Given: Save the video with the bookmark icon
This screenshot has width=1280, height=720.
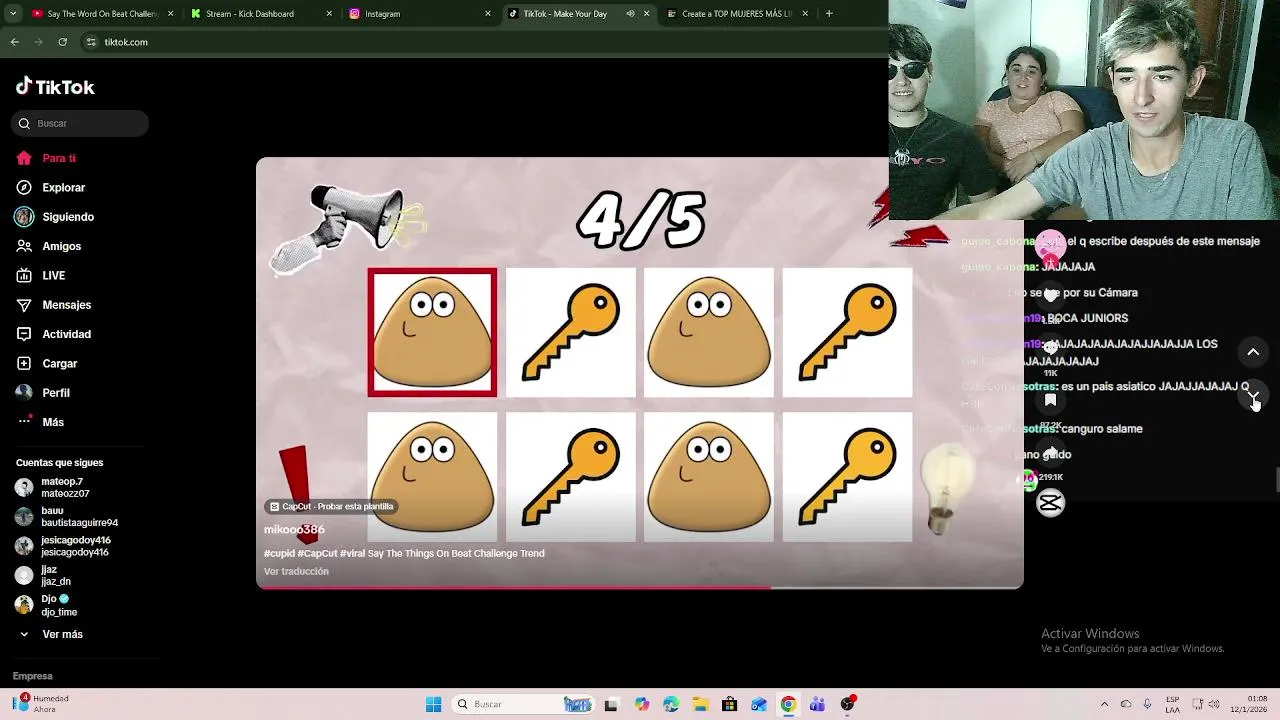Looking at the screenshot, I should coord(1050,400).
